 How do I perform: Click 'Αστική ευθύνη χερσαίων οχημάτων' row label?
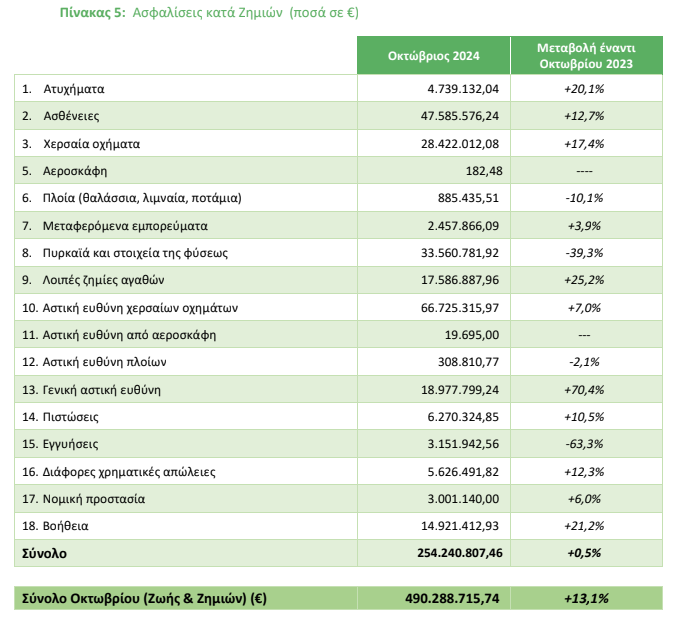tap(140, 308)
